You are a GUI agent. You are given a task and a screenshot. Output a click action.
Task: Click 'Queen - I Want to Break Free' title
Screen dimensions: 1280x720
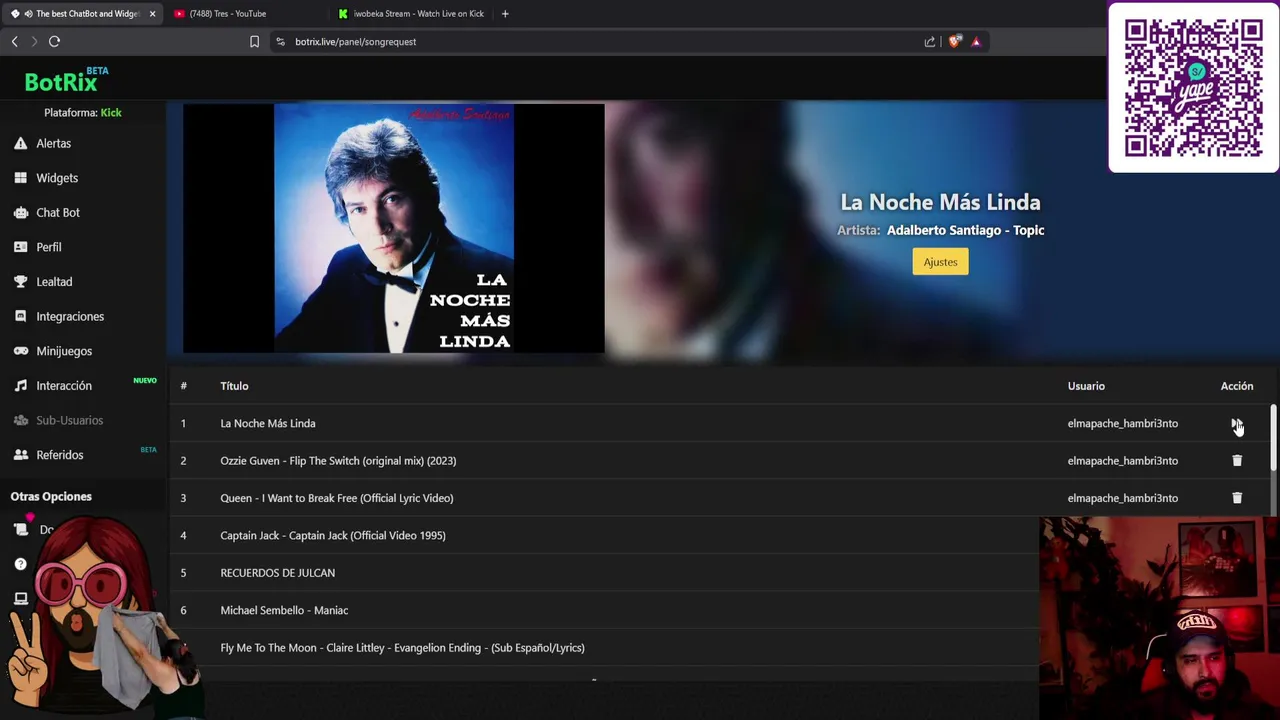[x=337, y=498]
